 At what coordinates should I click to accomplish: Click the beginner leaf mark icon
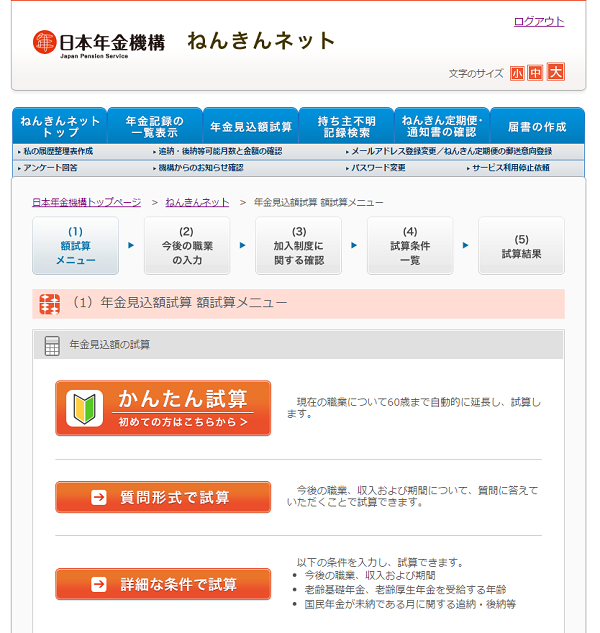tap(84, 408)
